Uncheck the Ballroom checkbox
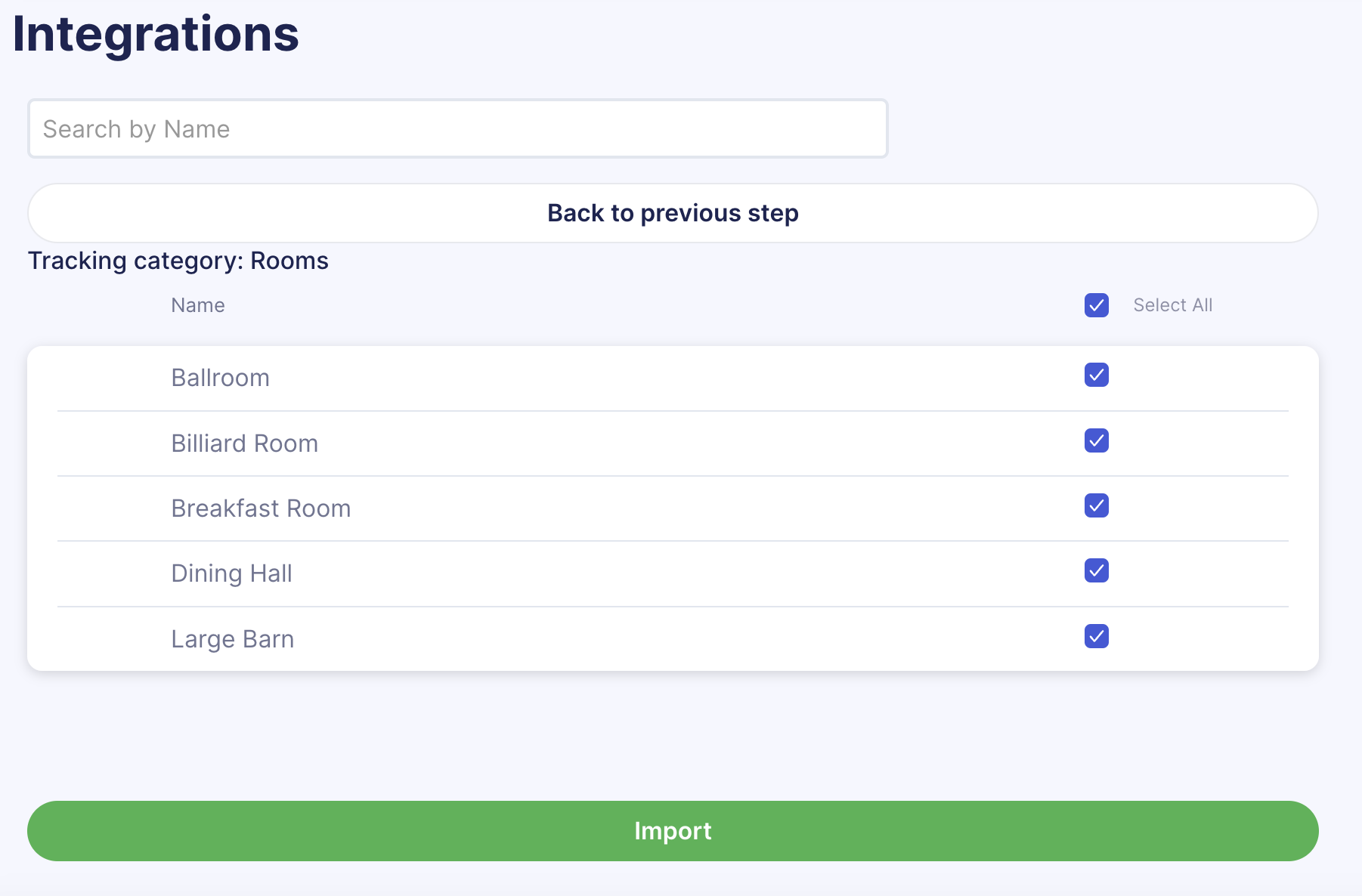Viewport: 1362px width, 896px height. pyautogui.click(x=1096, y=375)
